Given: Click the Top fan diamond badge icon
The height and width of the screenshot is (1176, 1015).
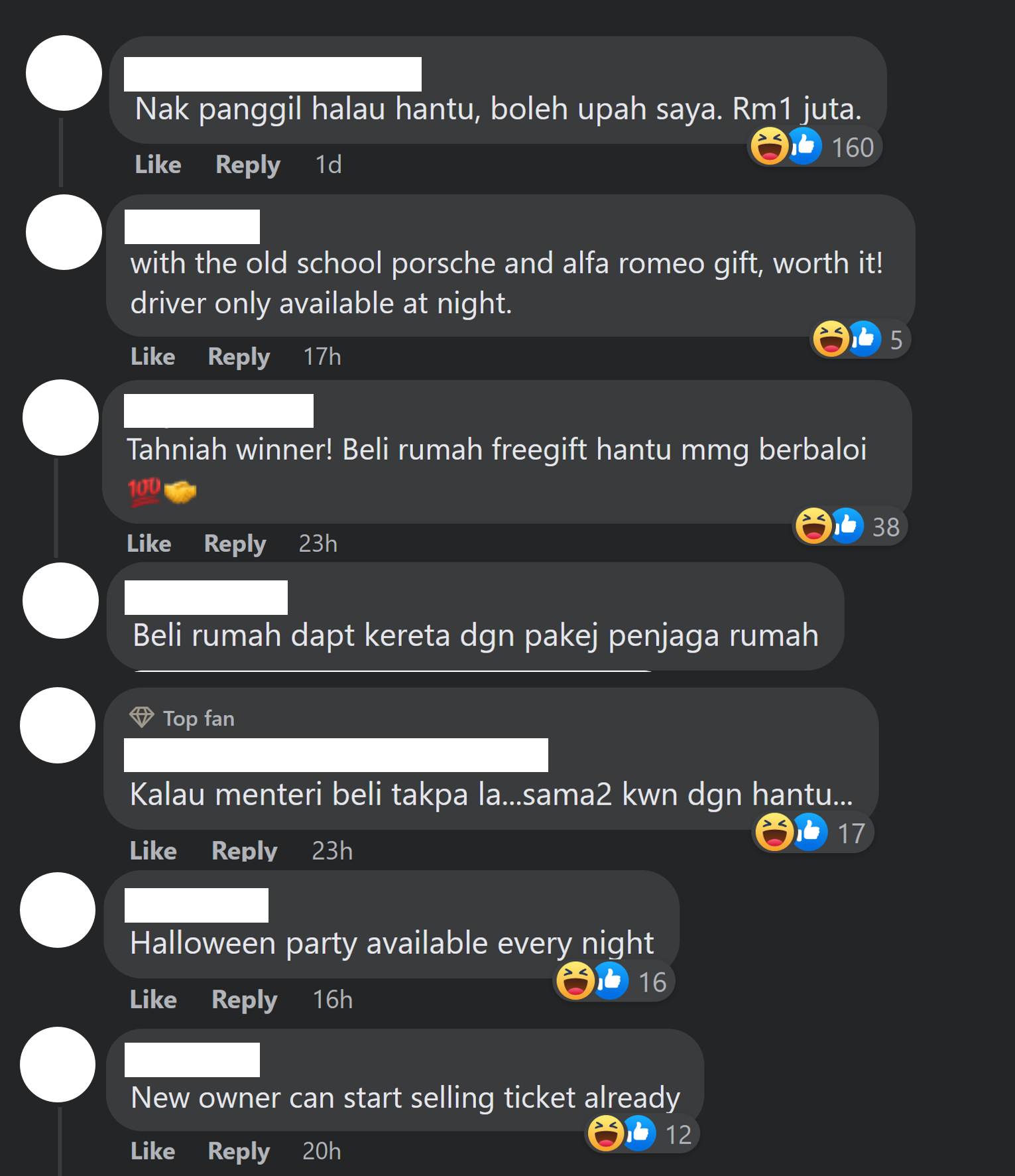Looking at the screenshot, I should [x=141, y=718].
